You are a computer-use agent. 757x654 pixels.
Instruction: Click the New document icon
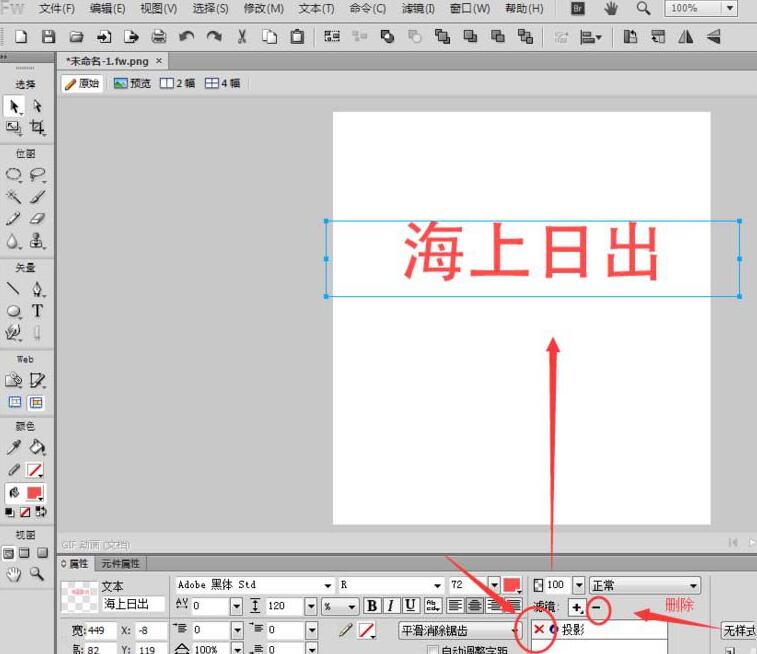[21, 37]
